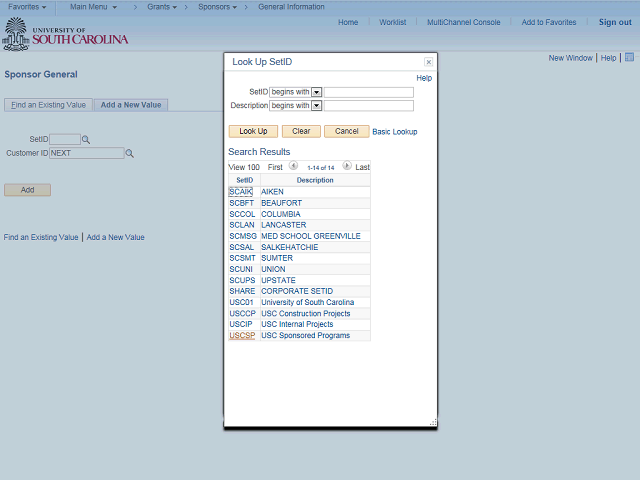Click the bottom Find an Existing Value link

41,237
